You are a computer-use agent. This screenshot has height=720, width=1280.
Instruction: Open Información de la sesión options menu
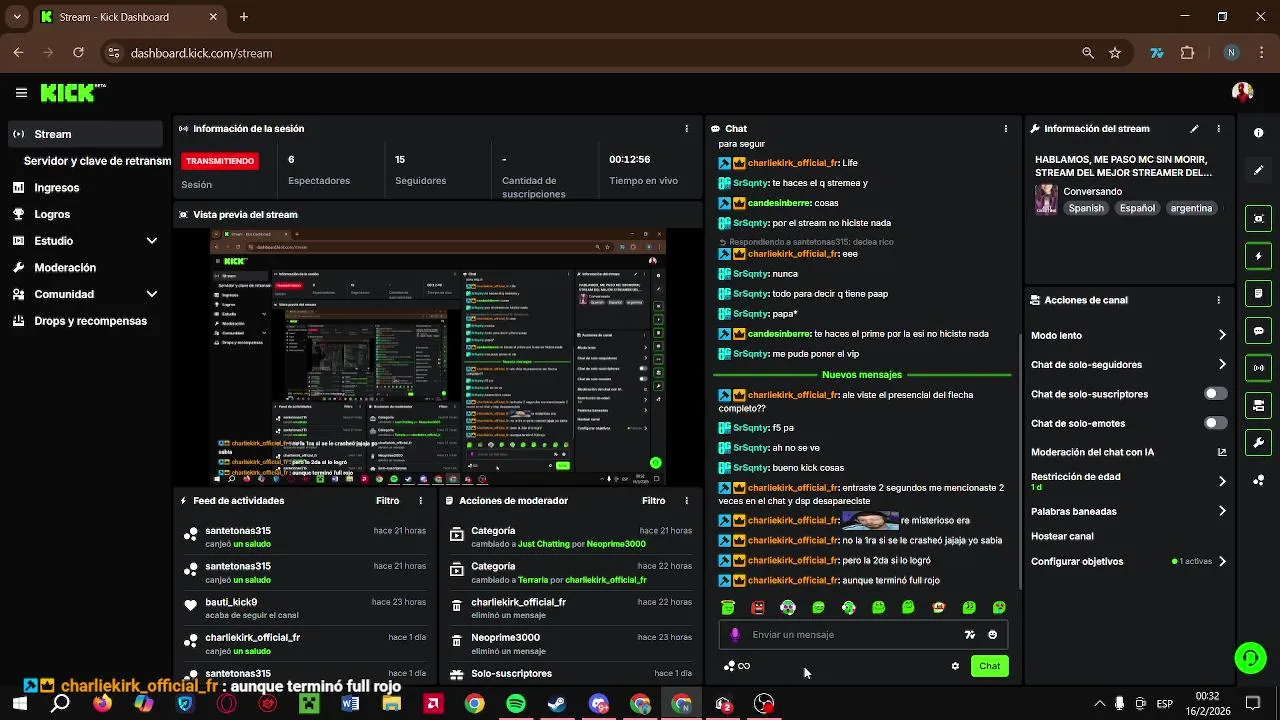(x=686, y=129)
